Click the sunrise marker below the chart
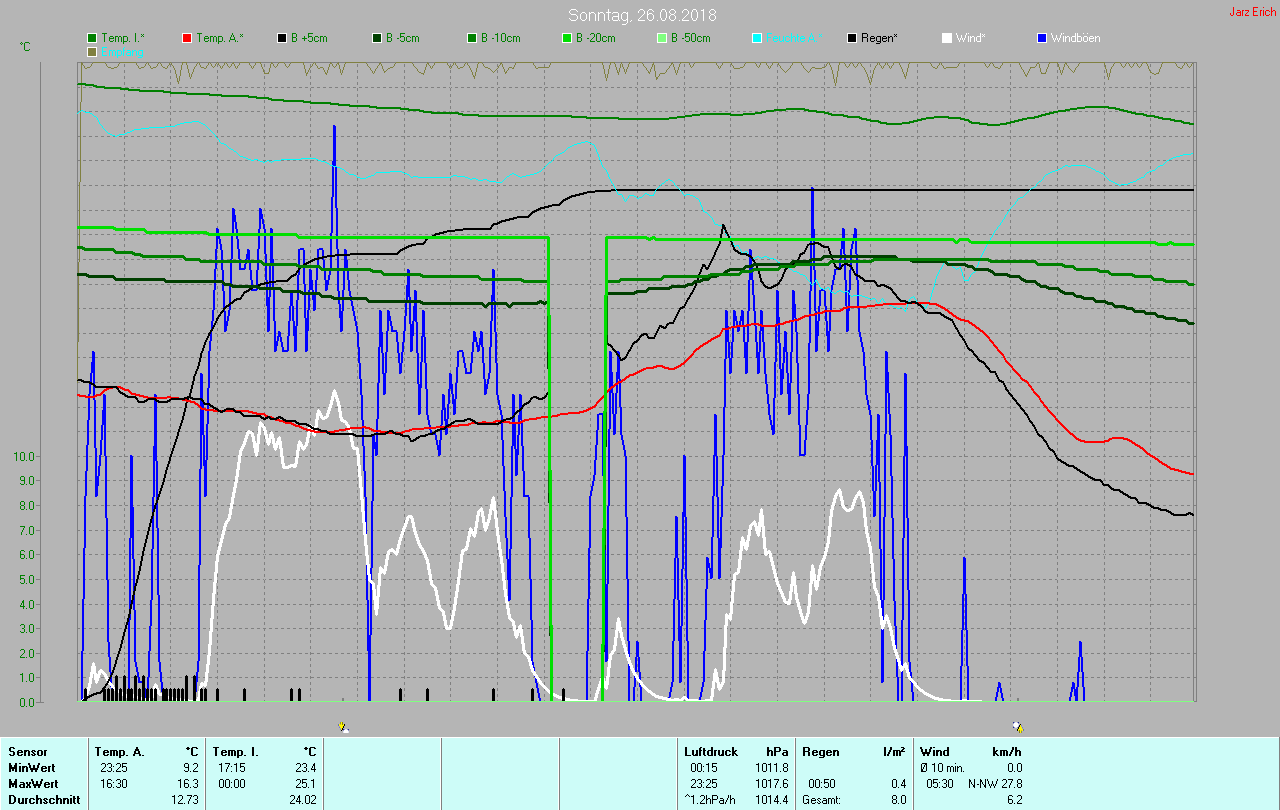Image resolution: width=1280 pixels, height=810 pixels. (343, 727)
